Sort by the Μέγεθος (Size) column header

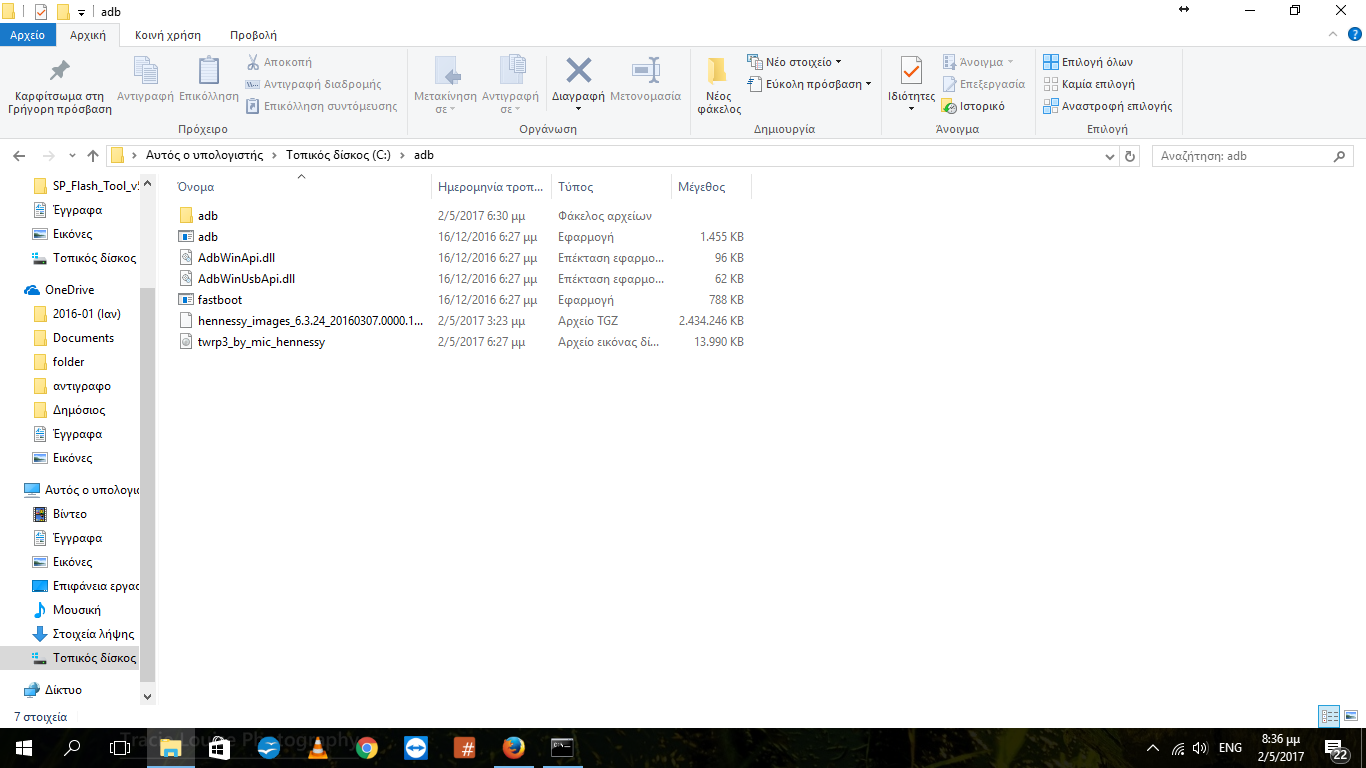click(x=702, y=187)
